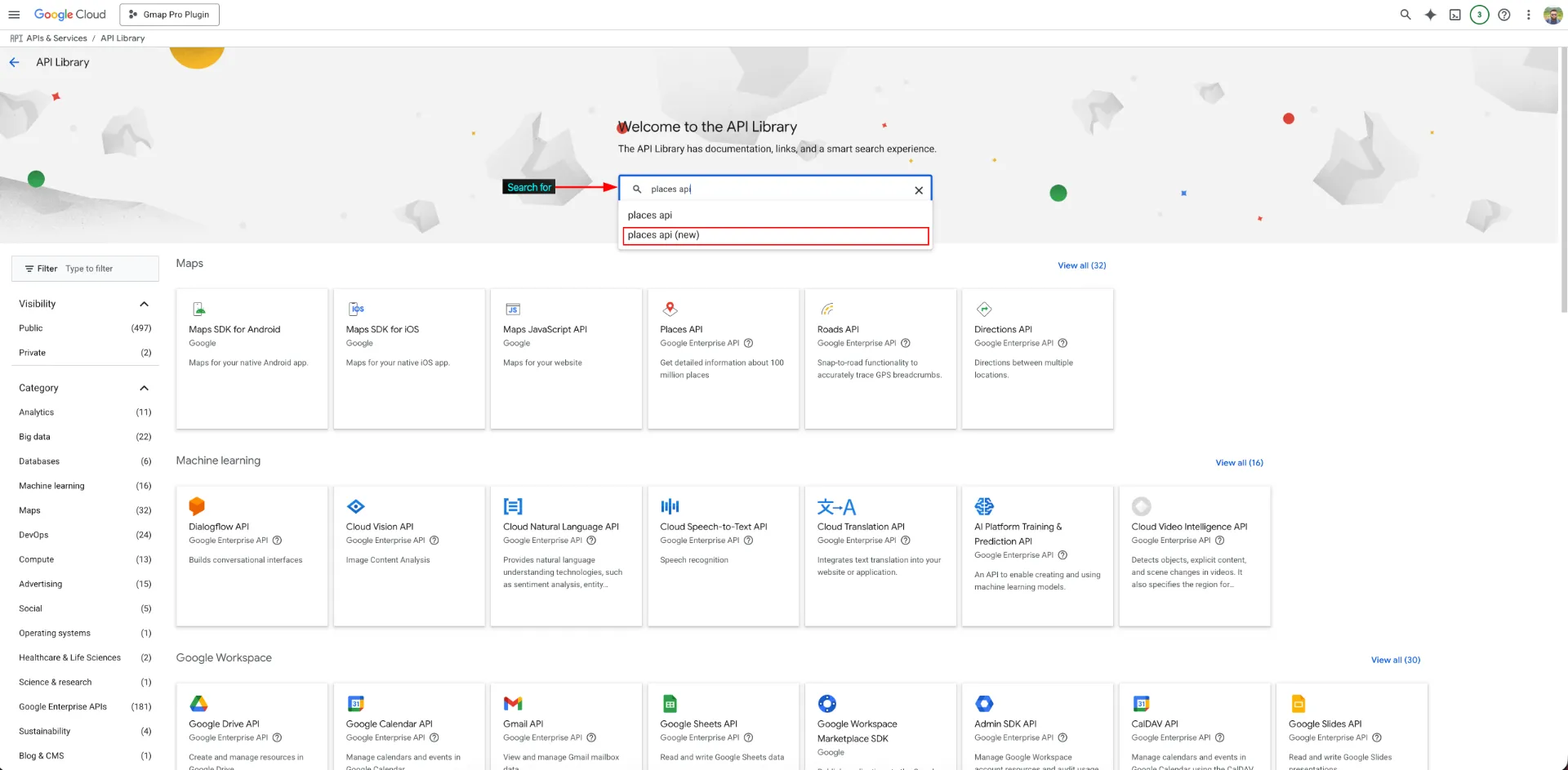Open the Roads API card icon
1568x770 pixels.
[827, 309]
